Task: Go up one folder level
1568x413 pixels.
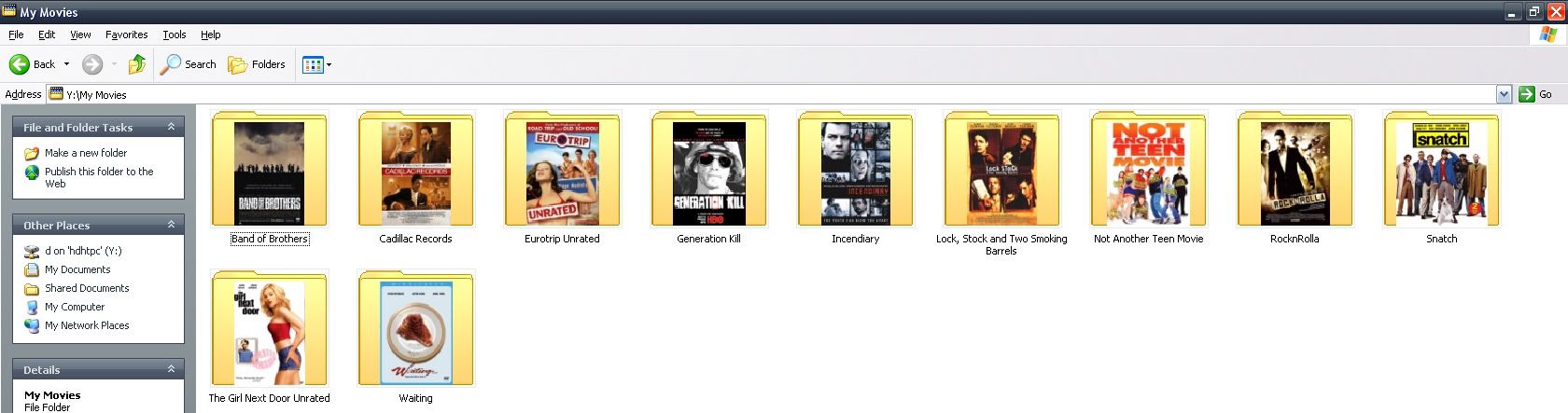Action: (136, 64)
